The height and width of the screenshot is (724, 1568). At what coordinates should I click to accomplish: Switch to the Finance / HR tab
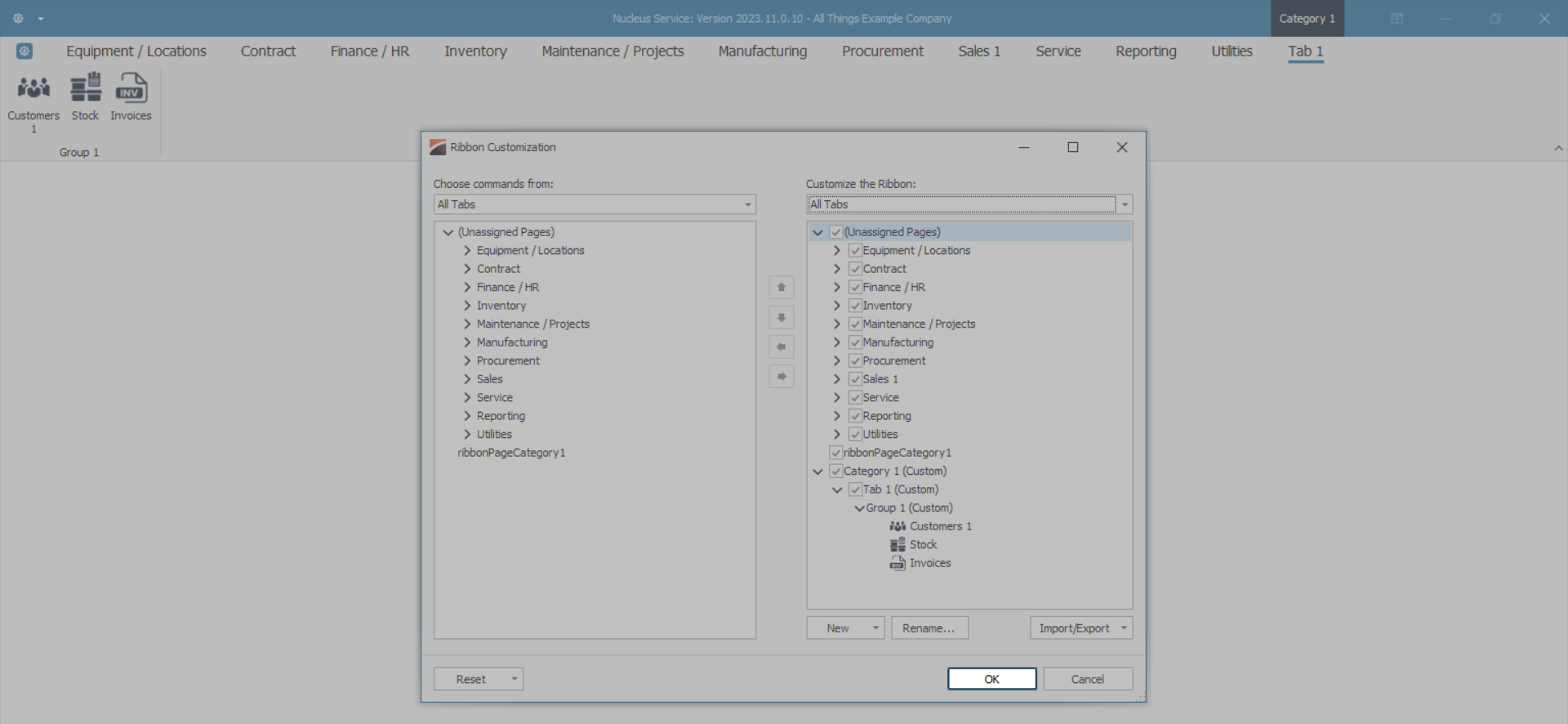[370, 51]
